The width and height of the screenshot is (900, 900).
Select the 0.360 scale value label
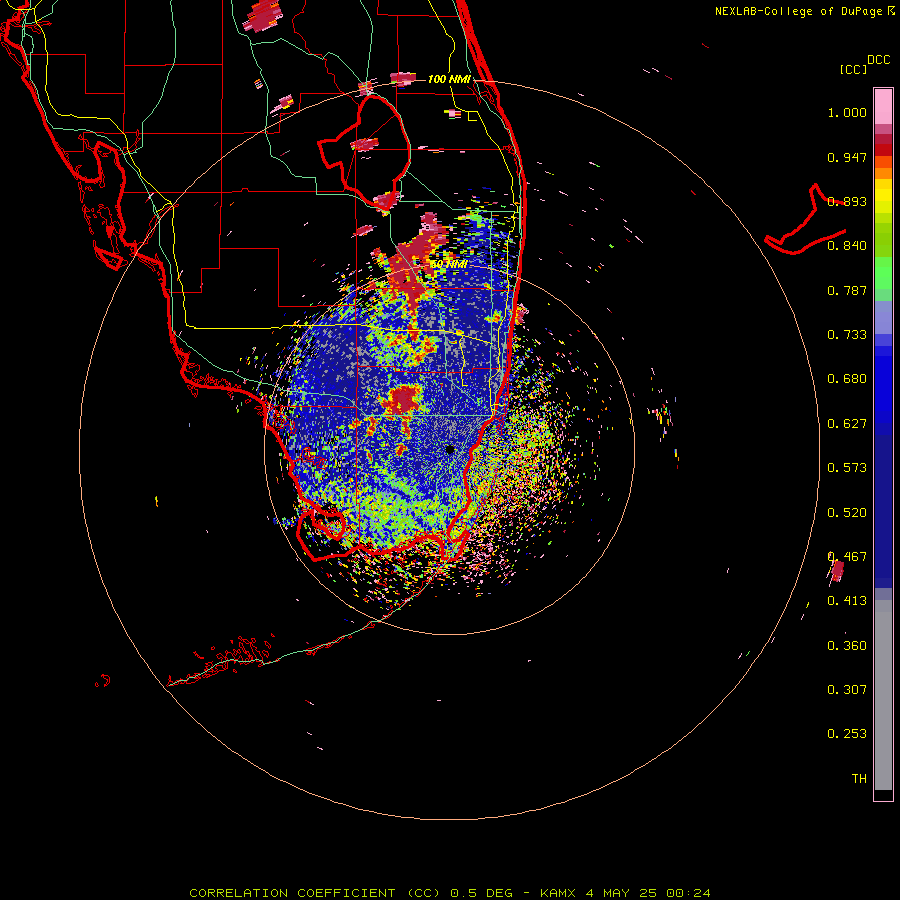pyautogui.click(x=847, y=646)
